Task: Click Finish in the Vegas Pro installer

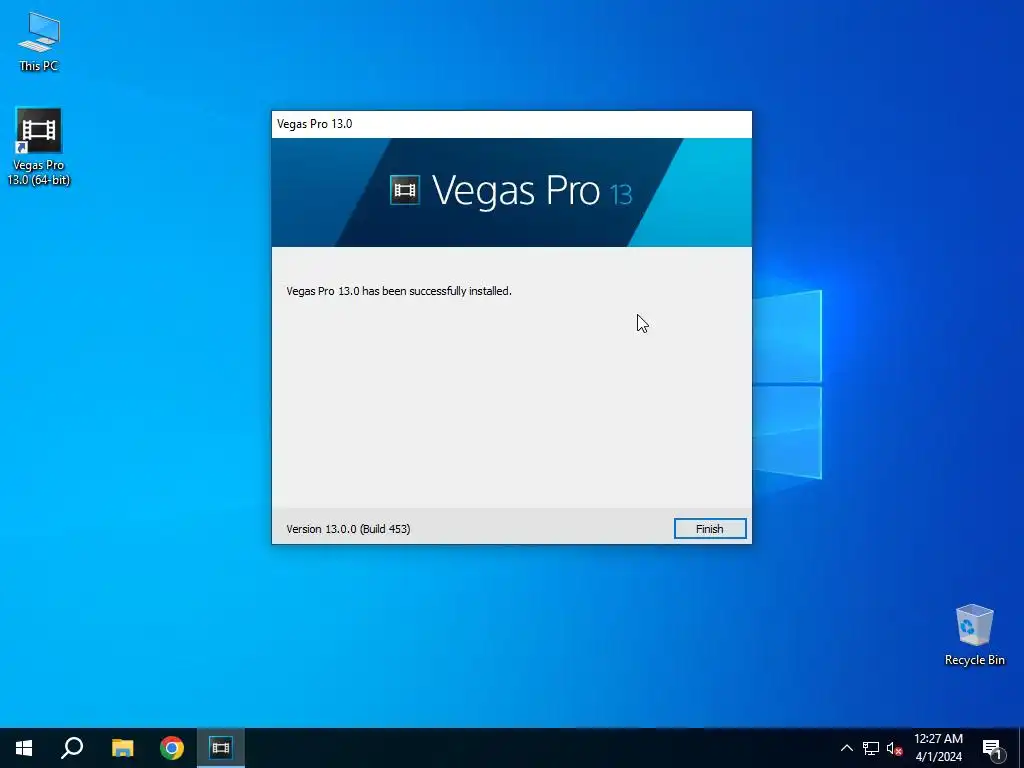Action: 710,528
